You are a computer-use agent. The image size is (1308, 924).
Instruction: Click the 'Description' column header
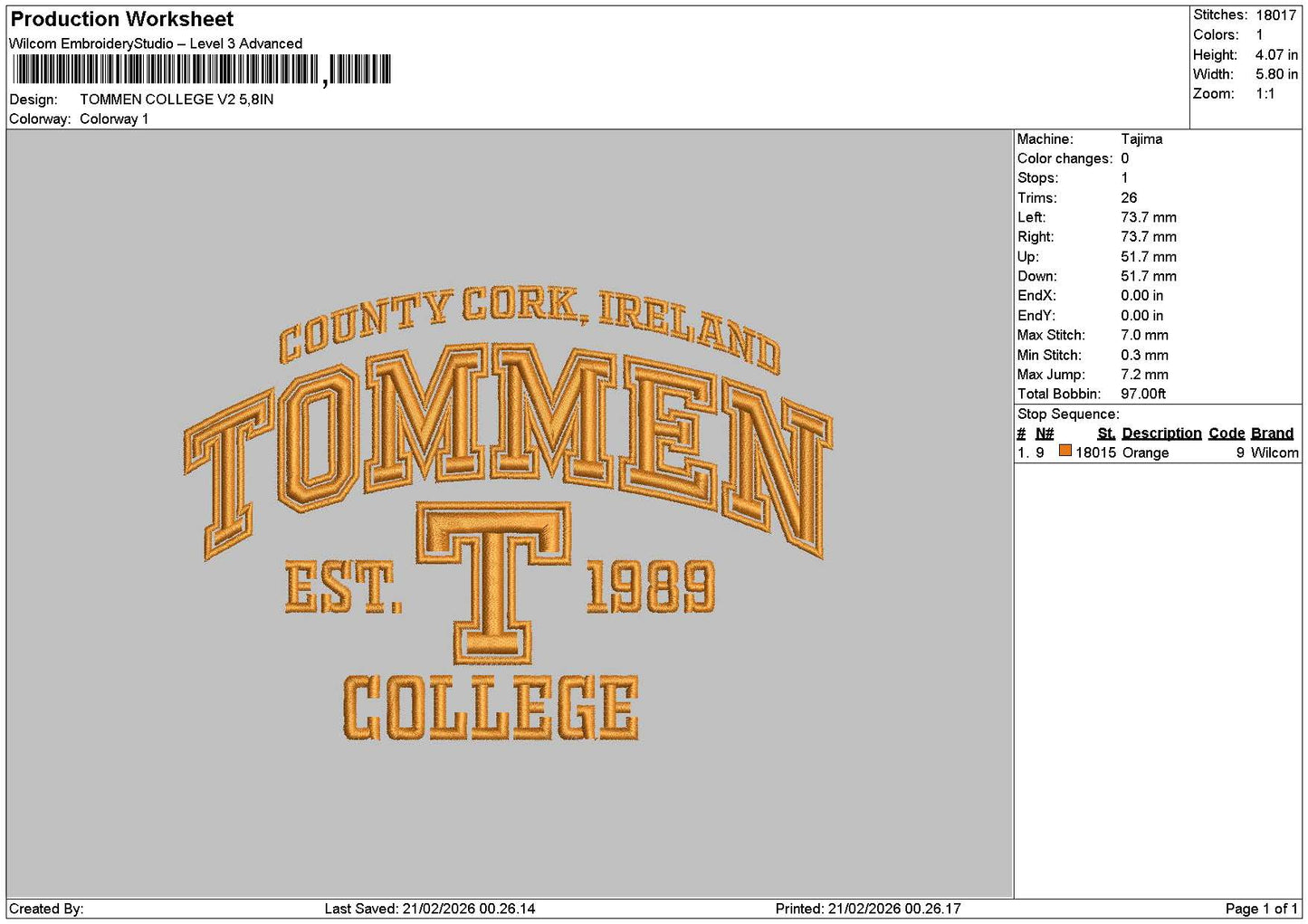(x=1161, y=433)
